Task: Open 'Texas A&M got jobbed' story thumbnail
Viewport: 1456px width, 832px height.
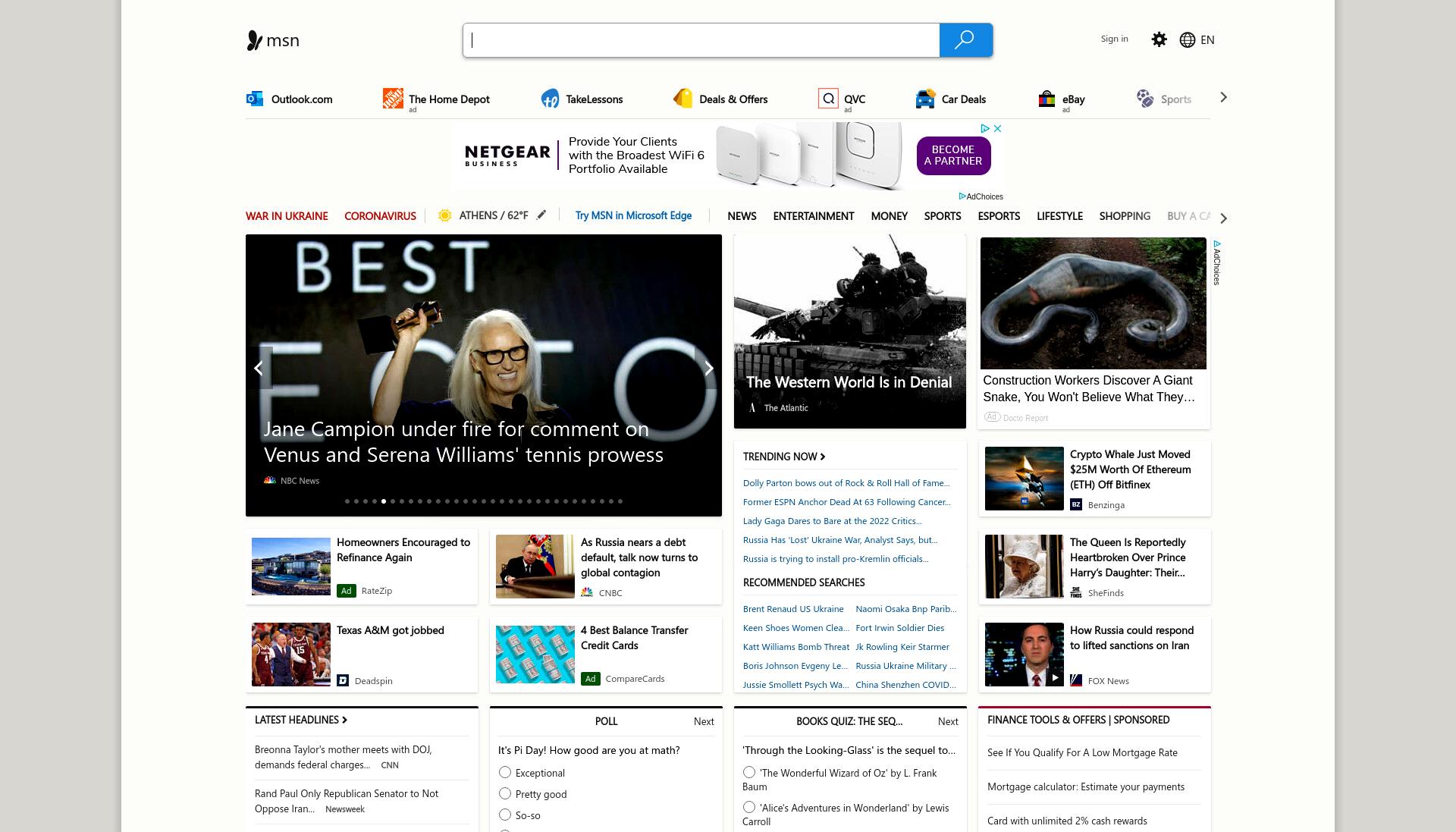Action: click(x=291, y=655)
